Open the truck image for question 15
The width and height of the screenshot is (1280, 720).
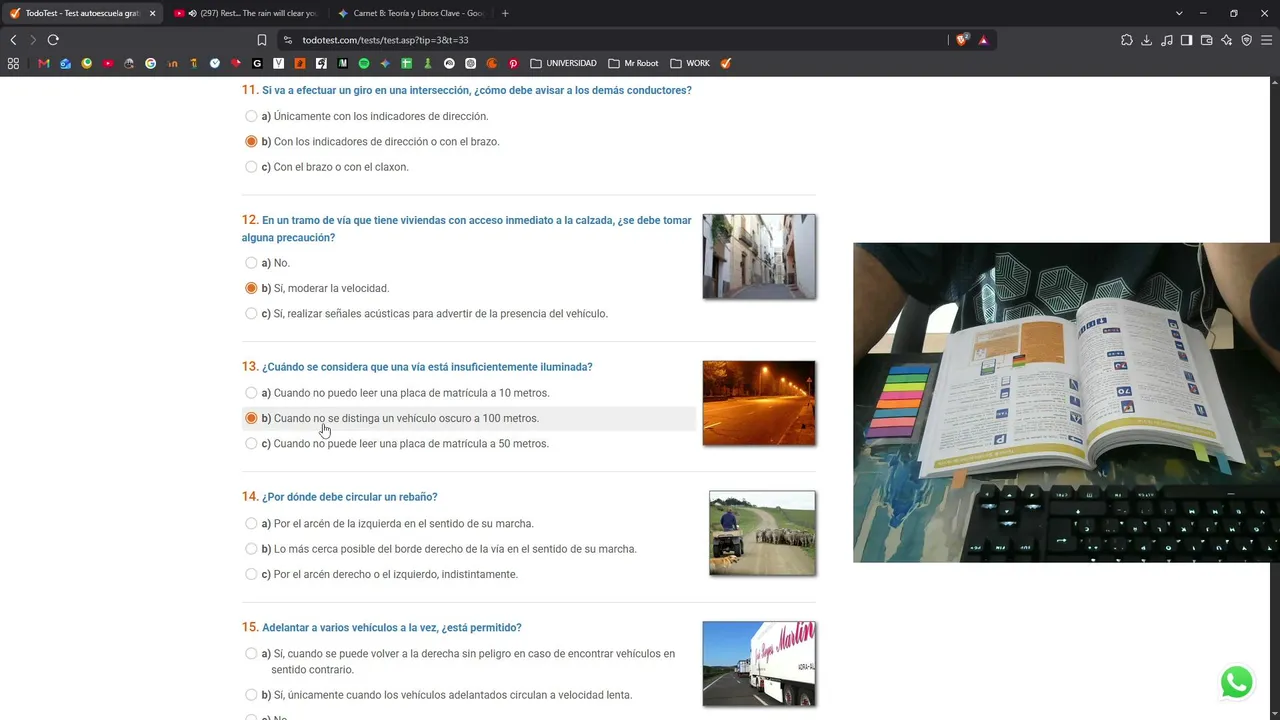point(759,664)
